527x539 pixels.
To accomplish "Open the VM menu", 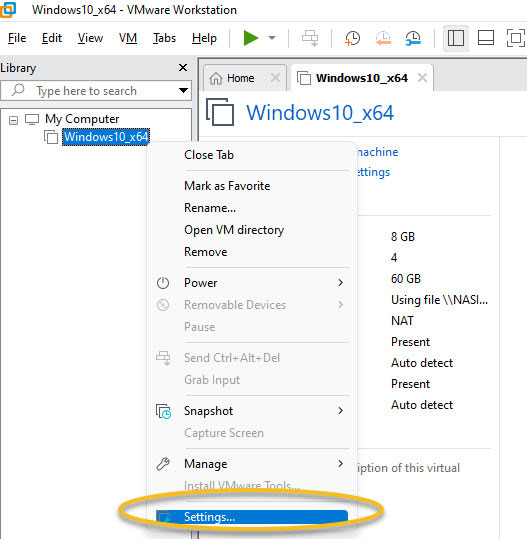I will click(128, 38).
